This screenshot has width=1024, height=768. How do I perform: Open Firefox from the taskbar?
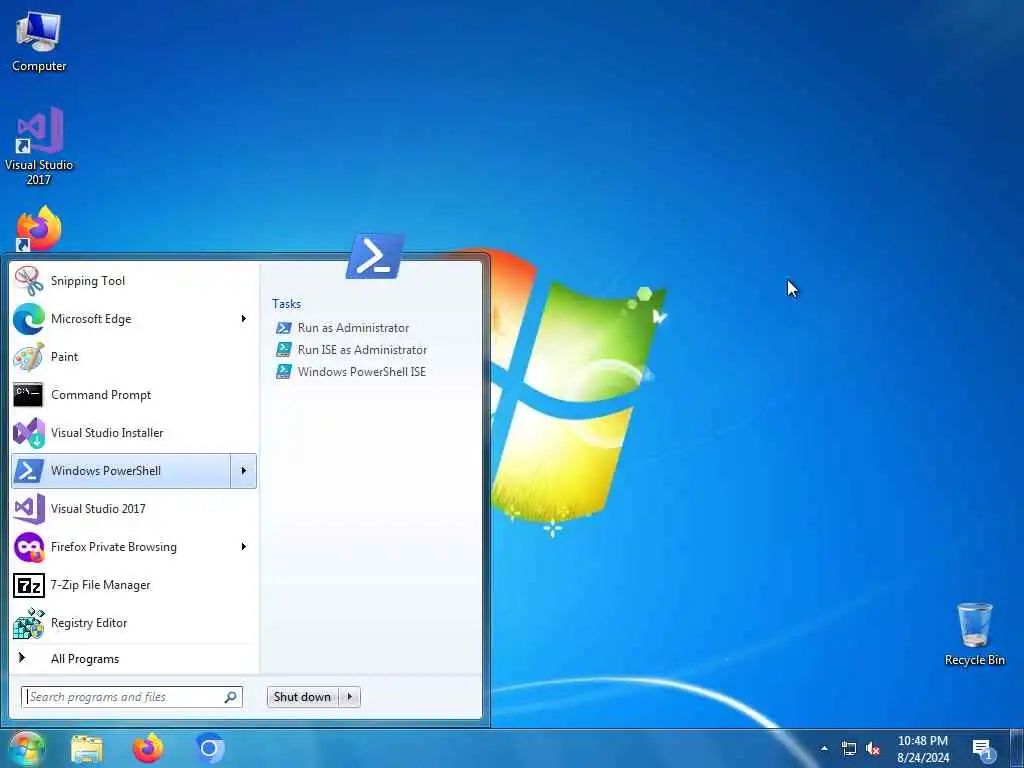(148, 748)
